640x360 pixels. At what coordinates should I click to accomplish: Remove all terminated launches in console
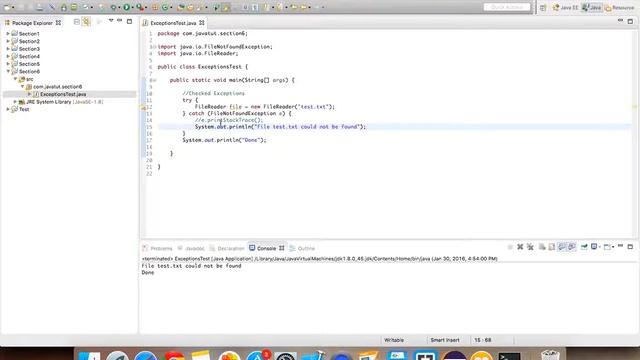(x=530, y=247)
